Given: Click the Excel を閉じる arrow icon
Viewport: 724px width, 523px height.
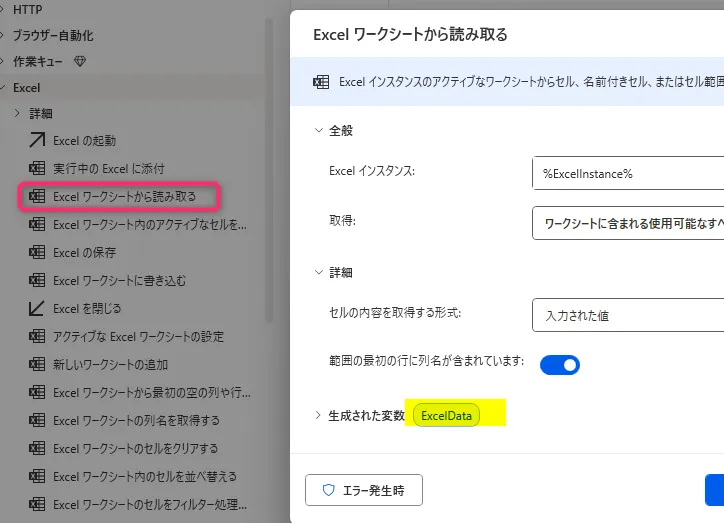Looking at the screenshot, I should (38, 309).
